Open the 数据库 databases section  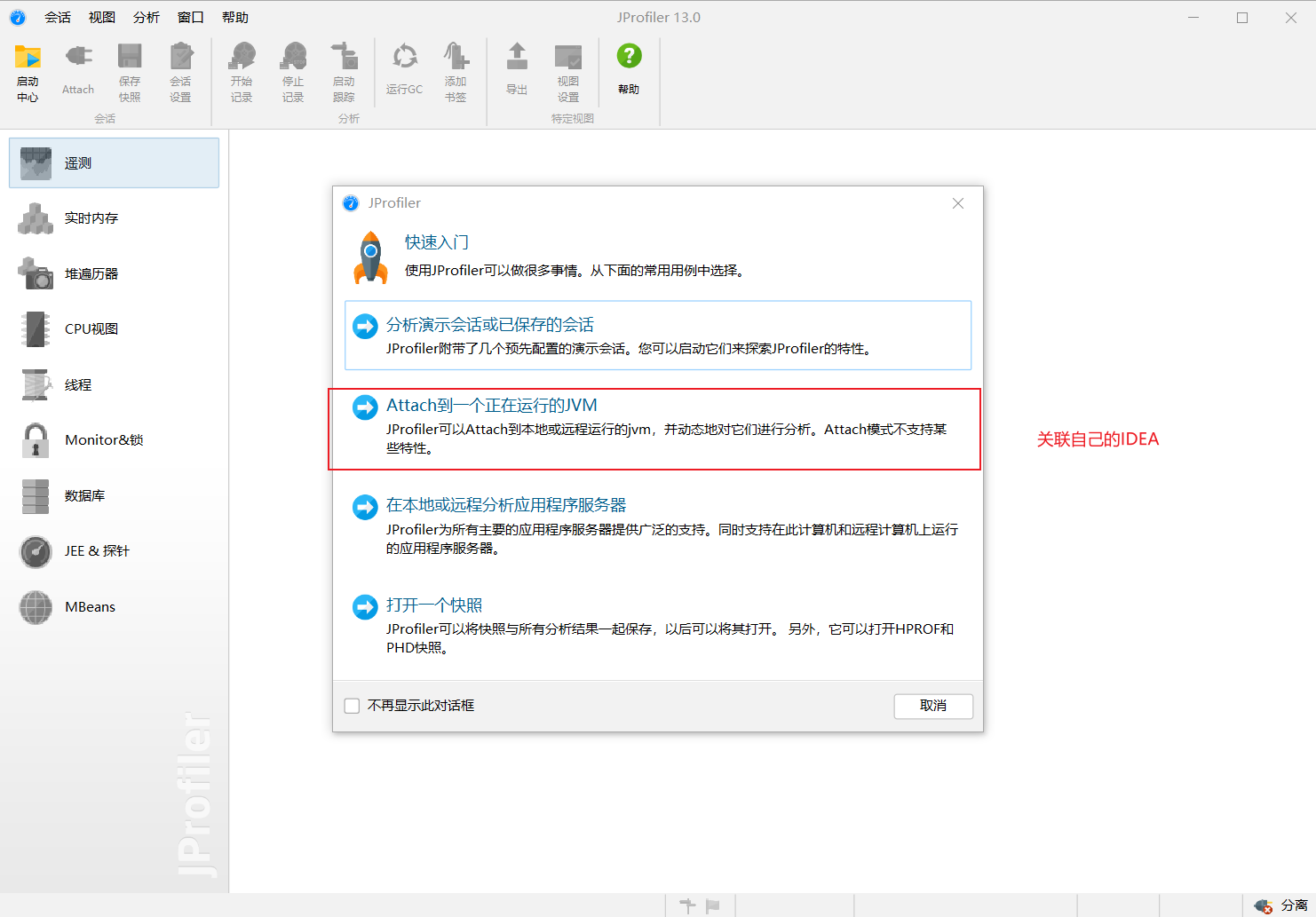[x=114, y=495]
